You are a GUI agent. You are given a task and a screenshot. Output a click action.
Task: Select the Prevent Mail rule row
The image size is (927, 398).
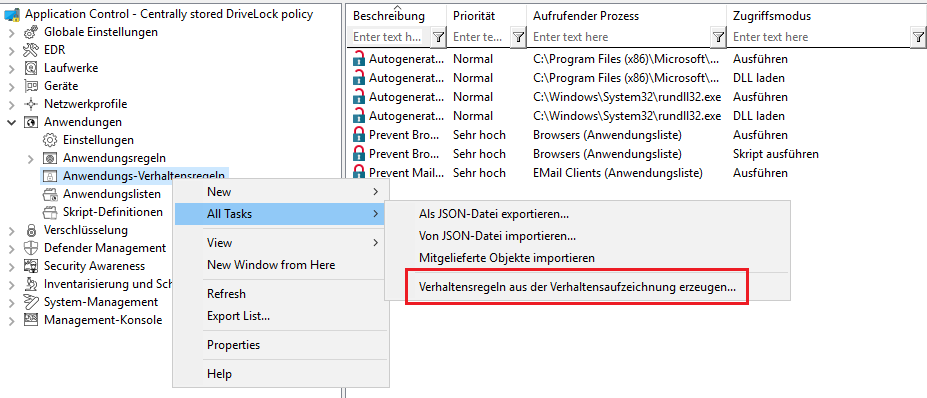(x=636, y=173)
